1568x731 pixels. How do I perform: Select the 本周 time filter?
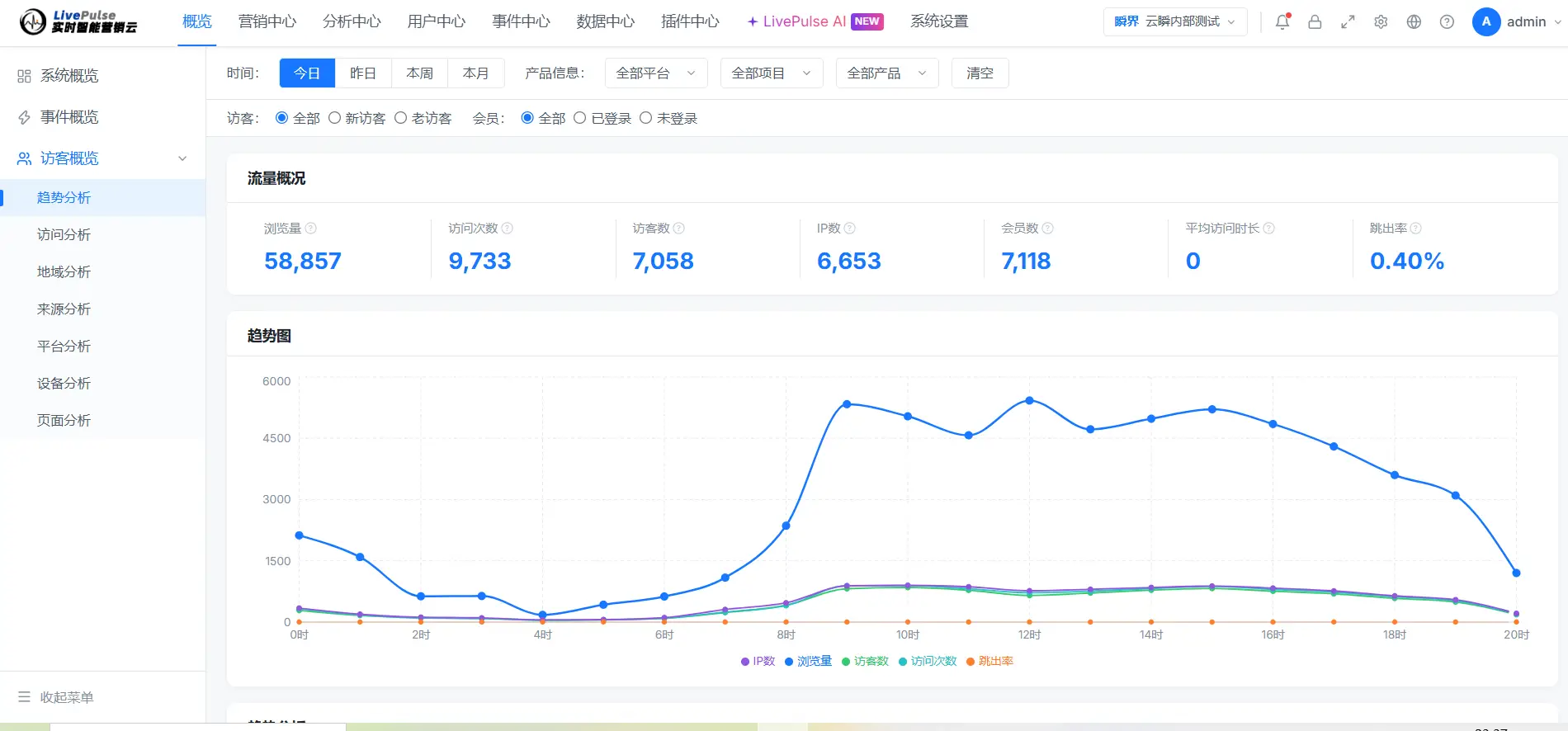(419, 73)
